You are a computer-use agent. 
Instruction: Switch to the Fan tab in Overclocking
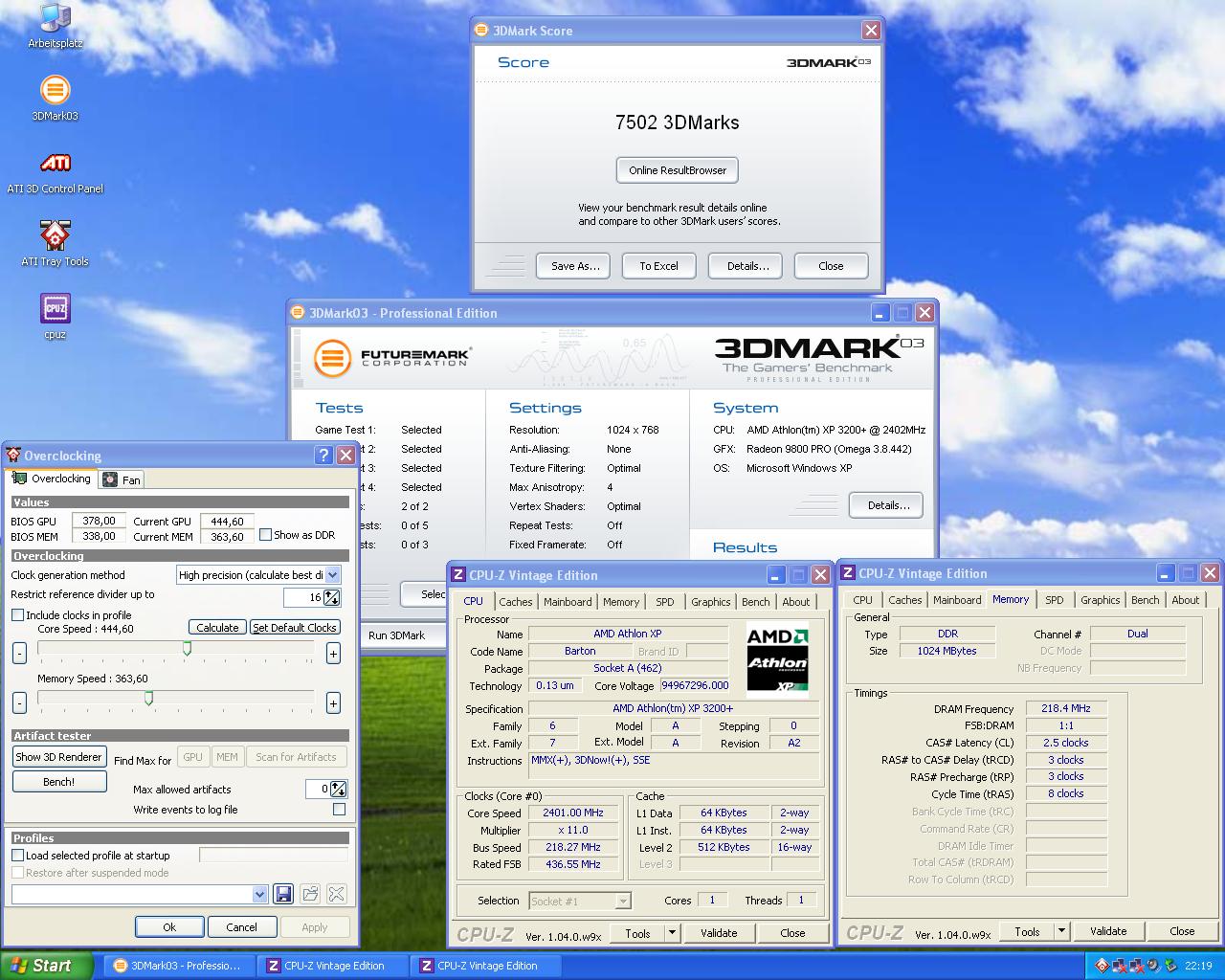point(122,479)
